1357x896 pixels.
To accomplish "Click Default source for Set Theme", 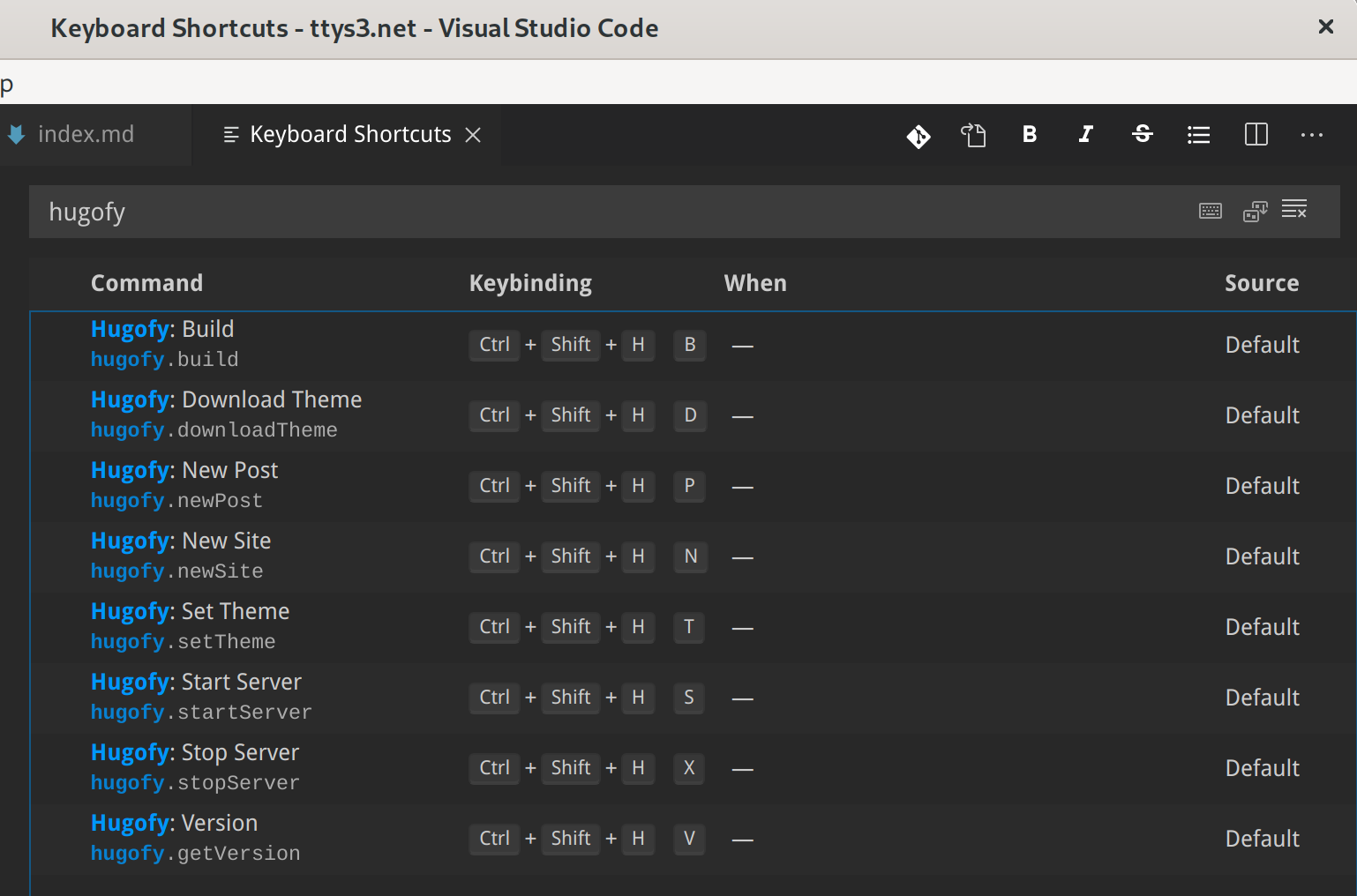I will [1262, 627].
